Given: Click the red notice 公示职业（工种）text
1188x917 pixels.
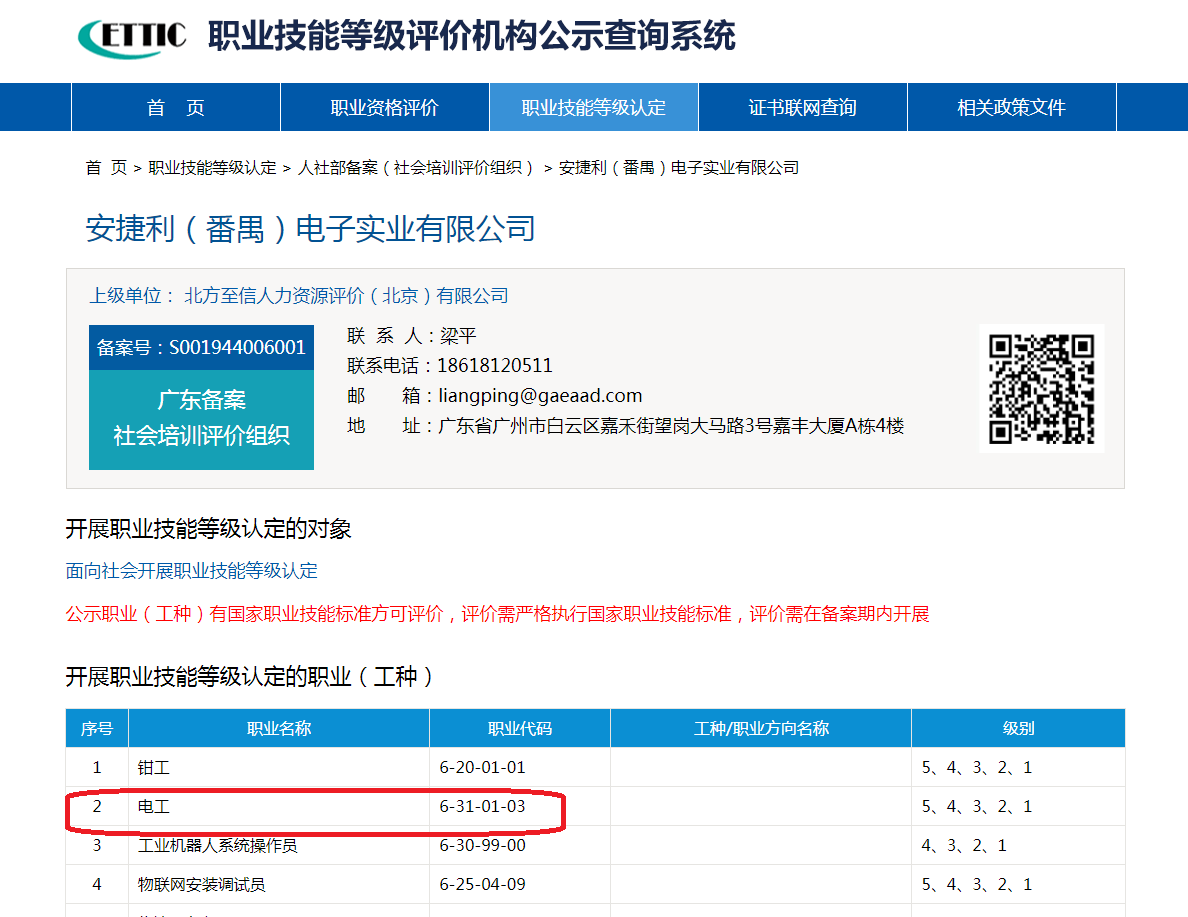Looking at the screenshot, I should 498,614.
